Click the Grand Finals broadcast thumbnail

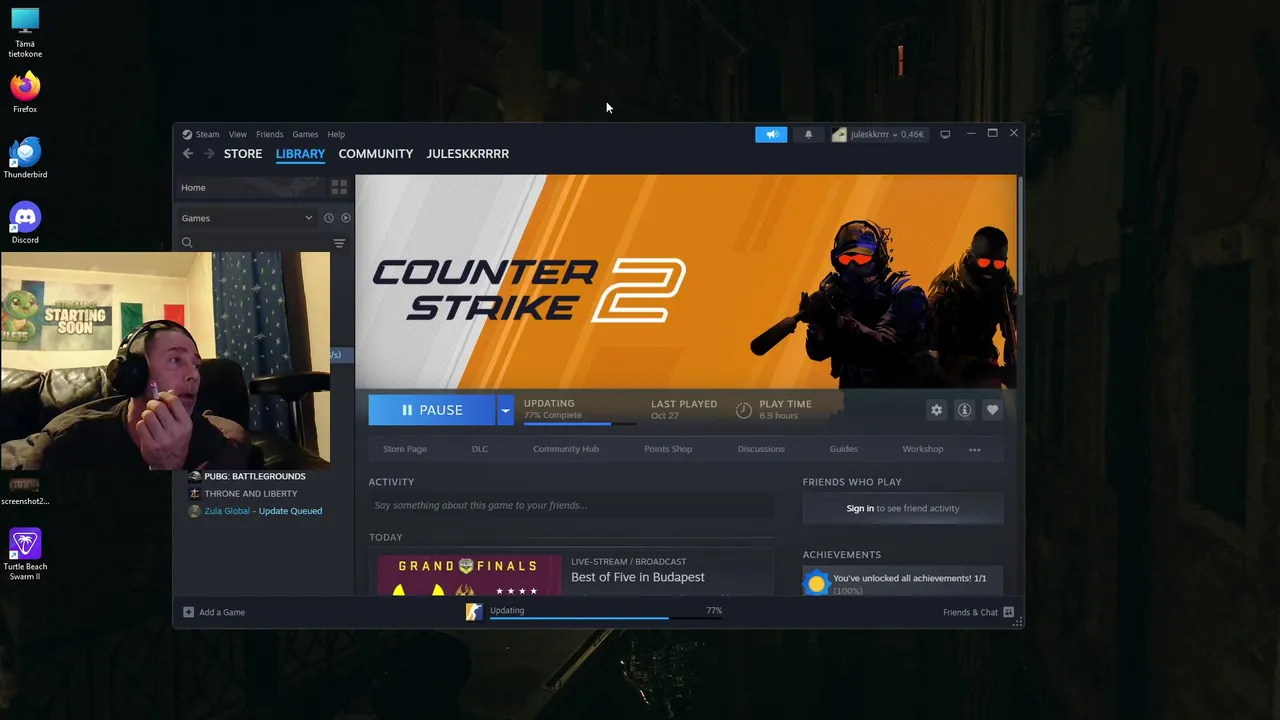tap(470, 576)
